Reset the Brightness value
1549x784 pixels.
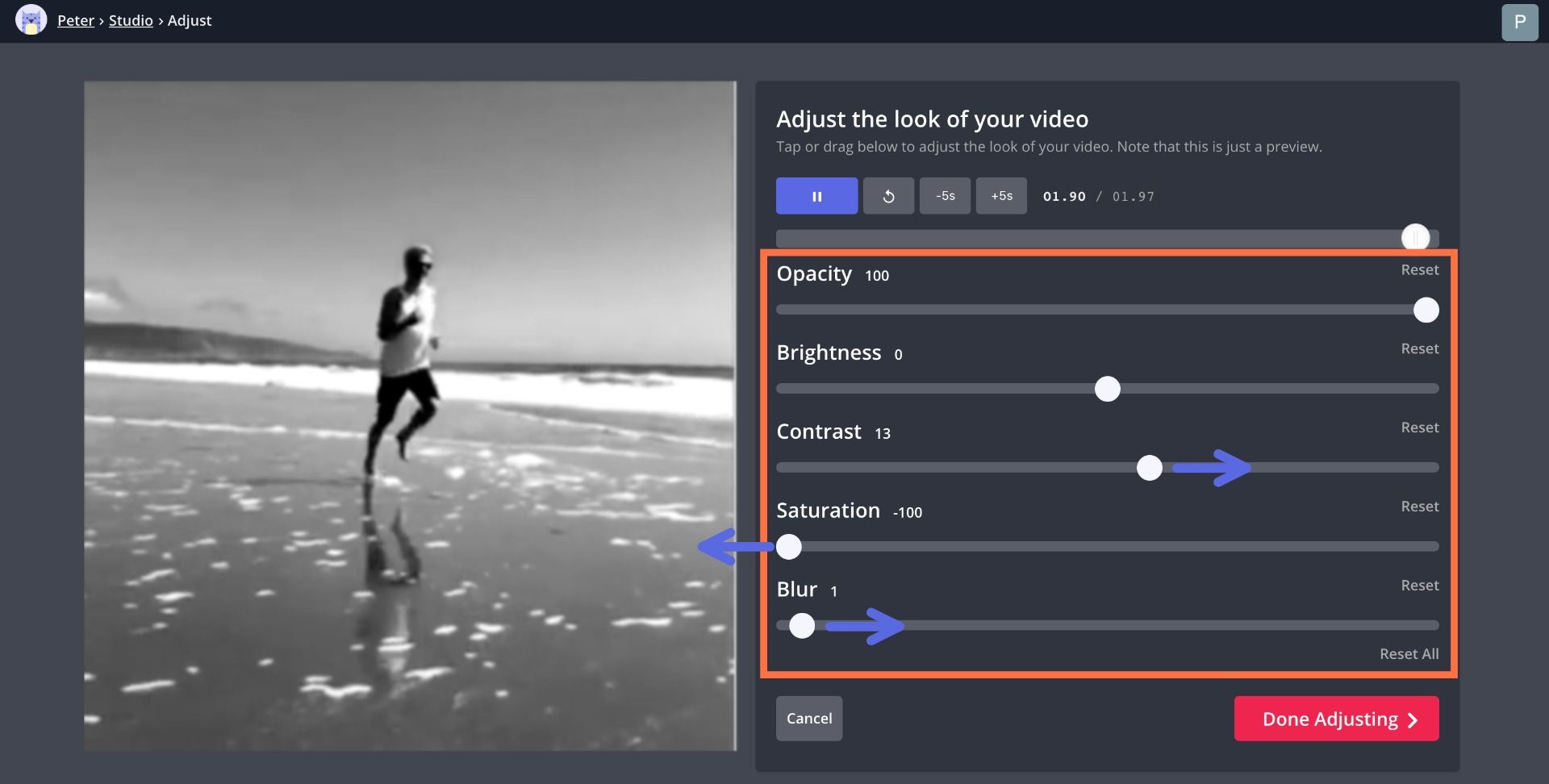click(1419, 349)
